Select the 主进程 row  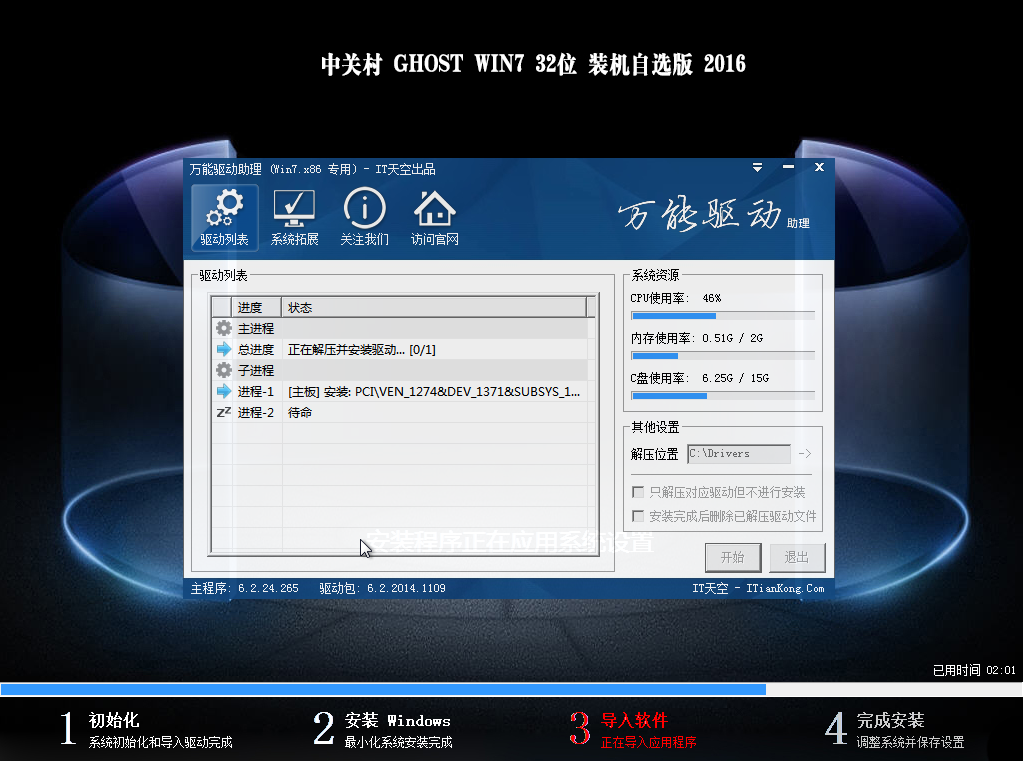pyautogui.click(x=401, y=328)
